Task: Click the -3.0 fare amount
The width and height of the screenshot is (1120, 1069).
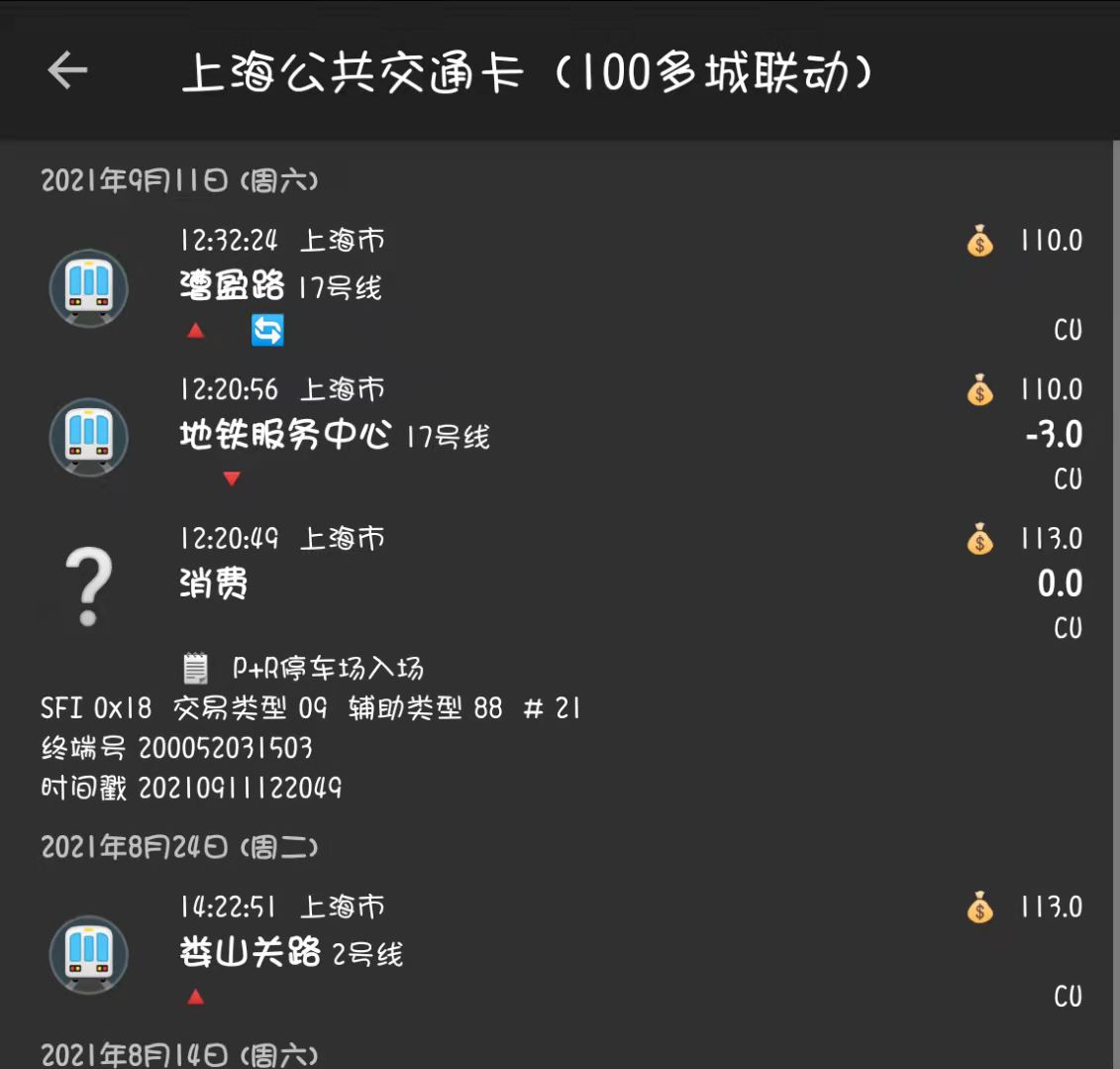Action: pos(1054,435)
